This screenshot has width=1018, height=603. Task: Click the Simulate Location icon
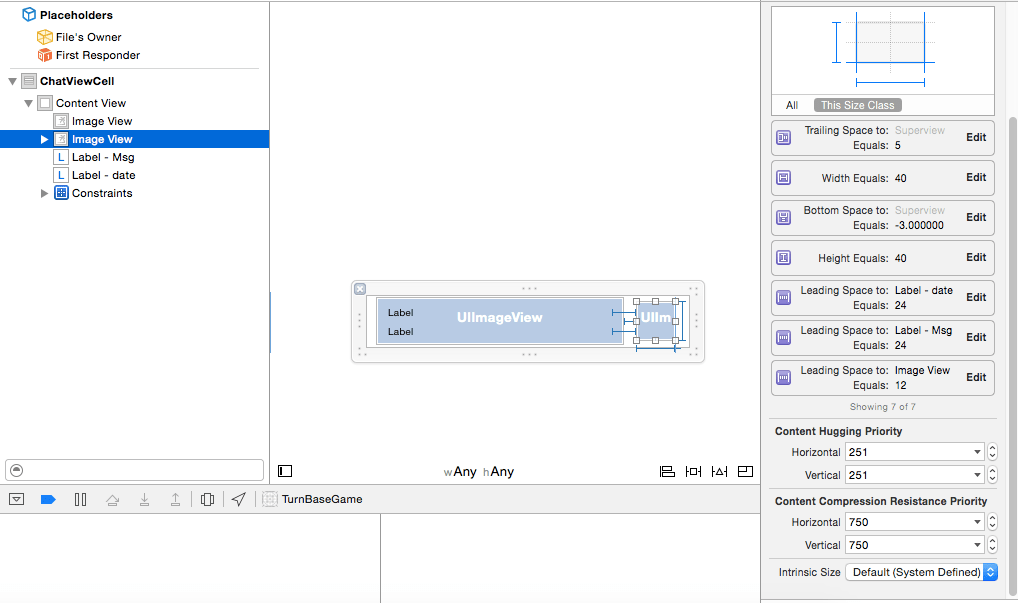tap(238, 499)
